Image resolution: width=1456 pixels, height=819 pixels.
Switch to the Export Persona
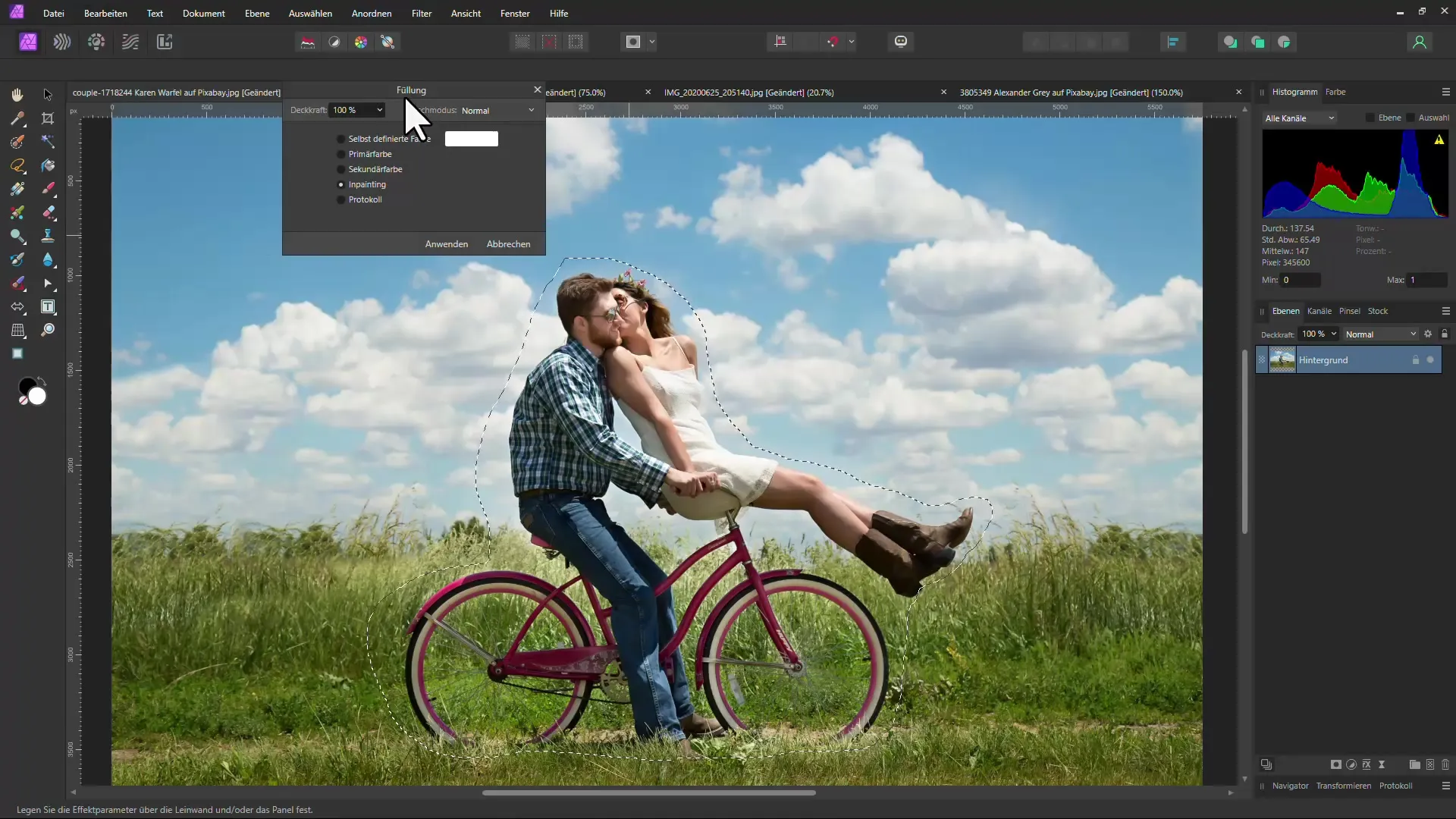coord(165,42)
